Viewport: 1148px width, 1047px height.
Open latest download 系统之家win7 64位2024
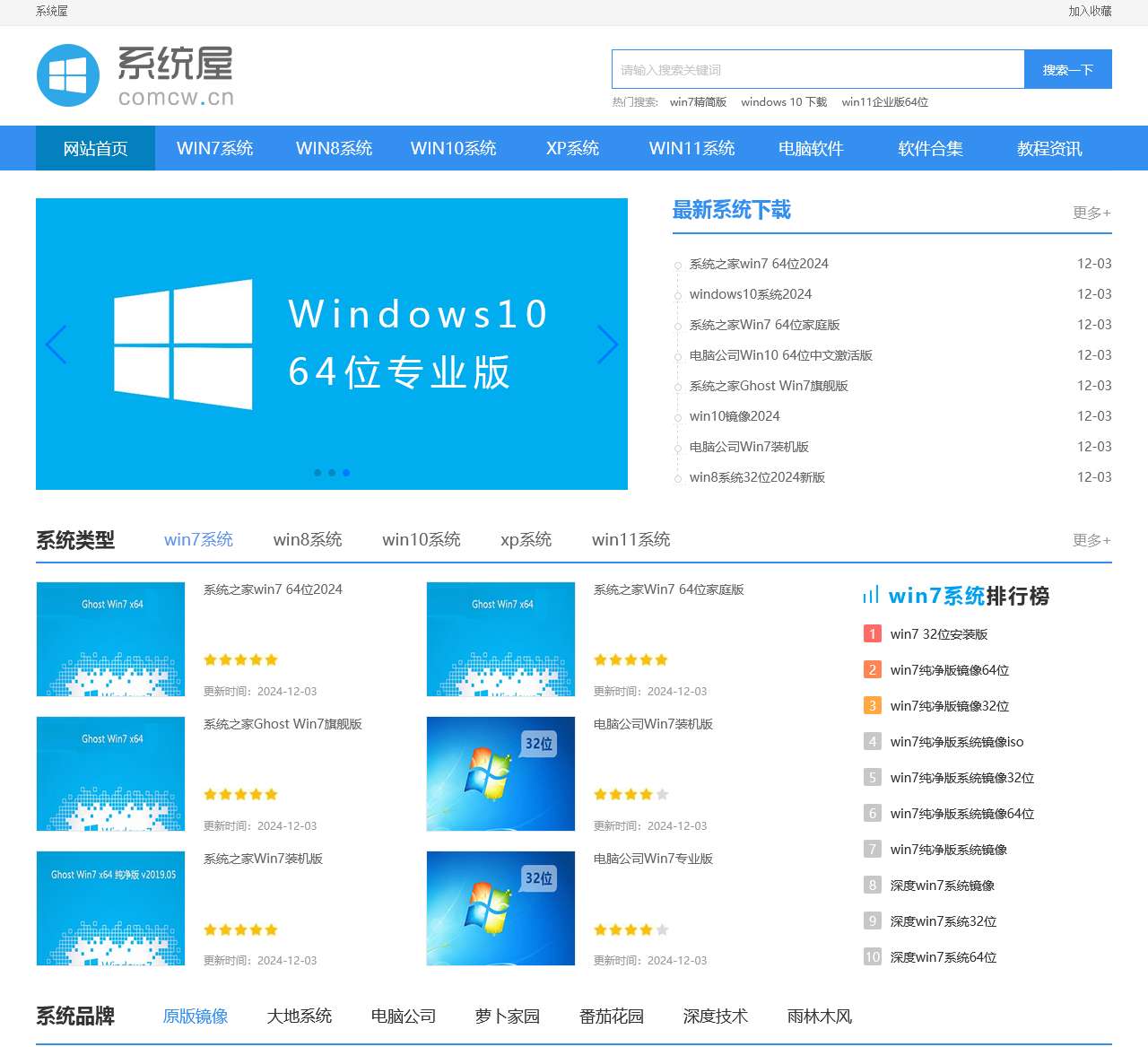[x=759, y=264]
